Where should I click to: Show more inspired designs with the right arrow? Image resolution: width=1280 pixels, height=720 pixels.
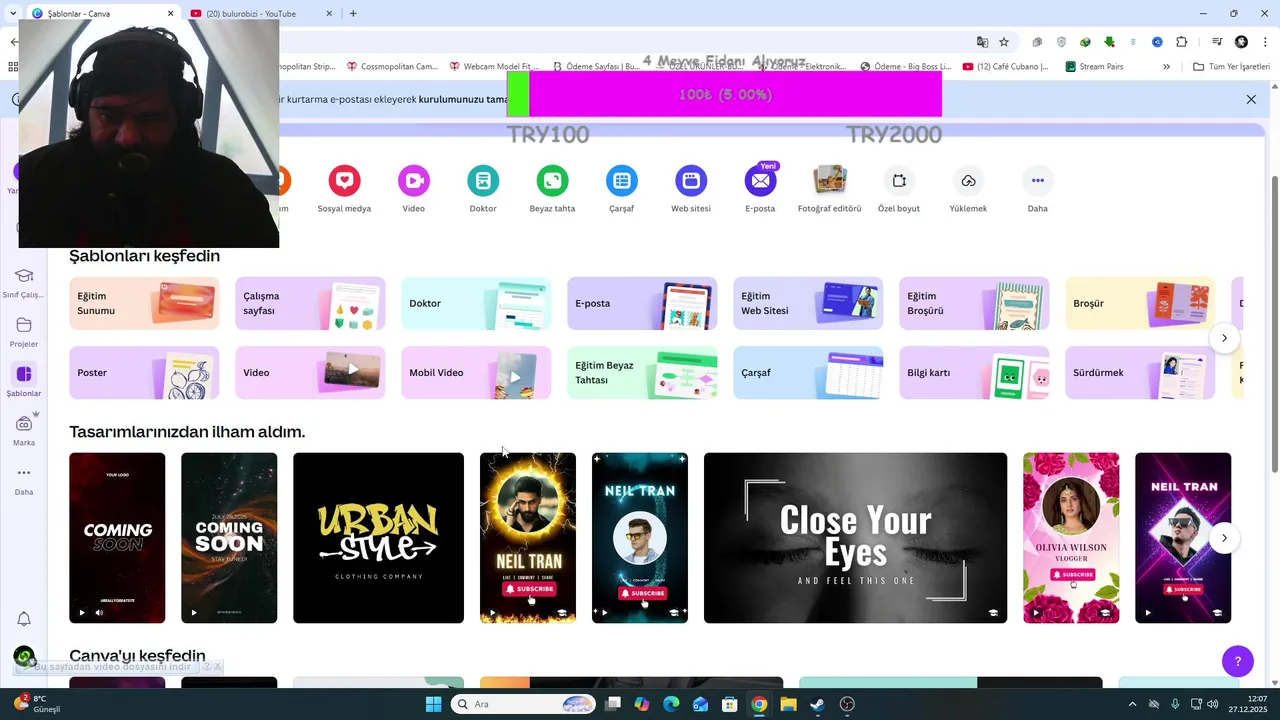coord(1224,538)
